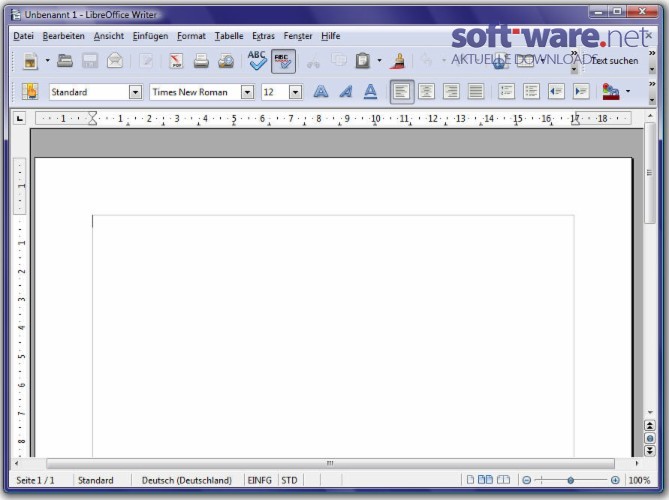Select Align Right
The image size is (669, 500).
pyautogui.click(x=451, y=92)
